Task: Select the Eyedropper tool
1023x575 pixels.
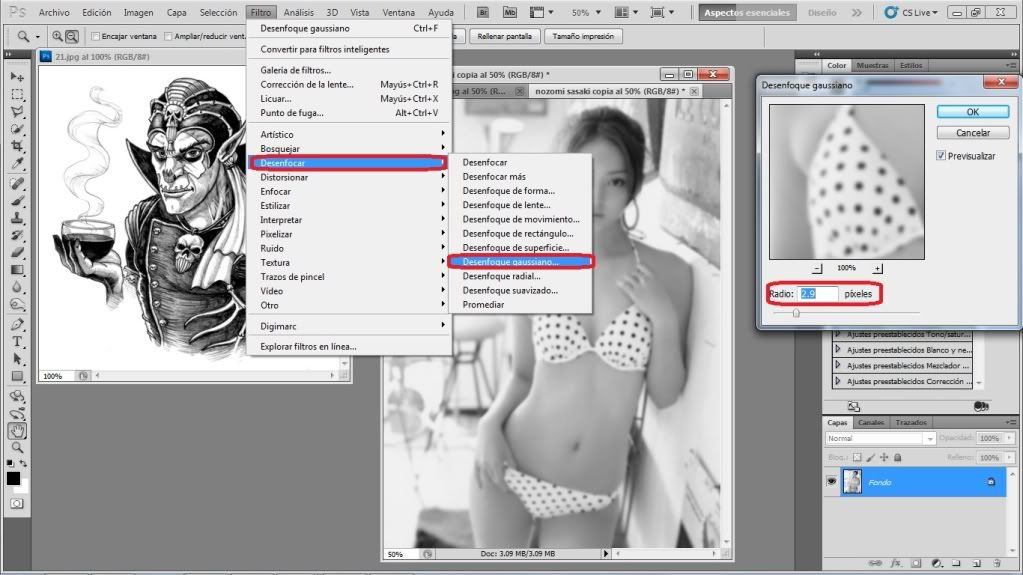Action: pyautogui.click(x=17, y=164)
